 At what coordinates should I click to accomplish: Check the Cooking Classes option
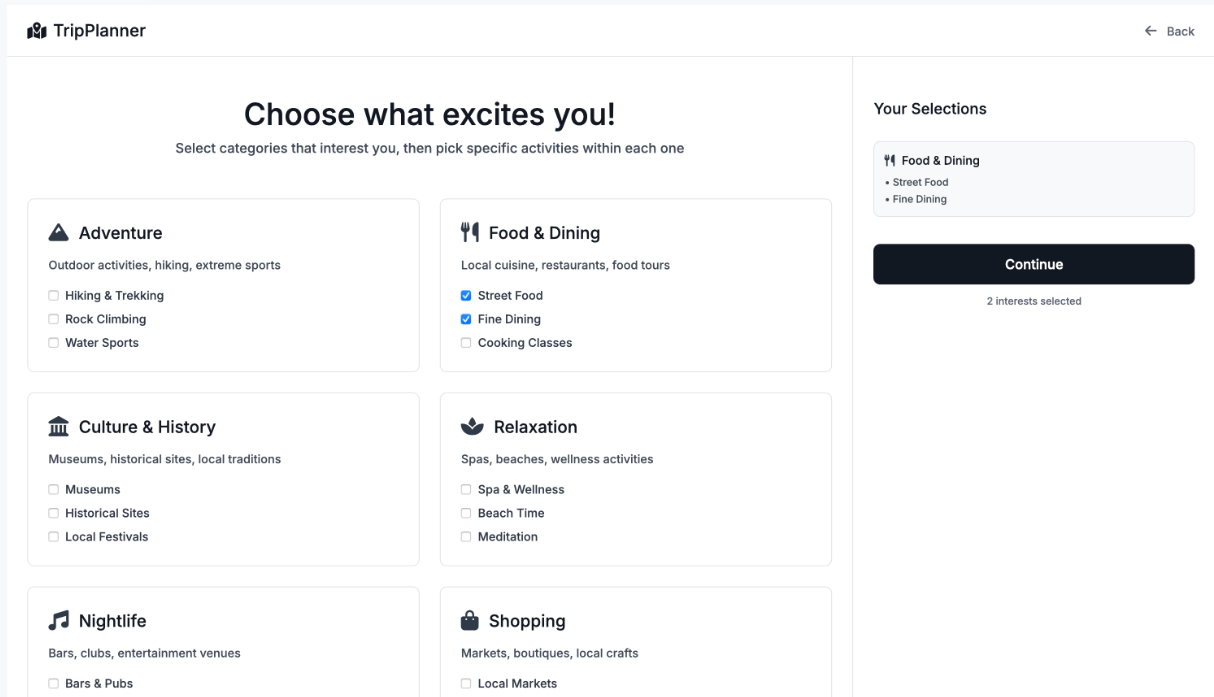point(466,343)
